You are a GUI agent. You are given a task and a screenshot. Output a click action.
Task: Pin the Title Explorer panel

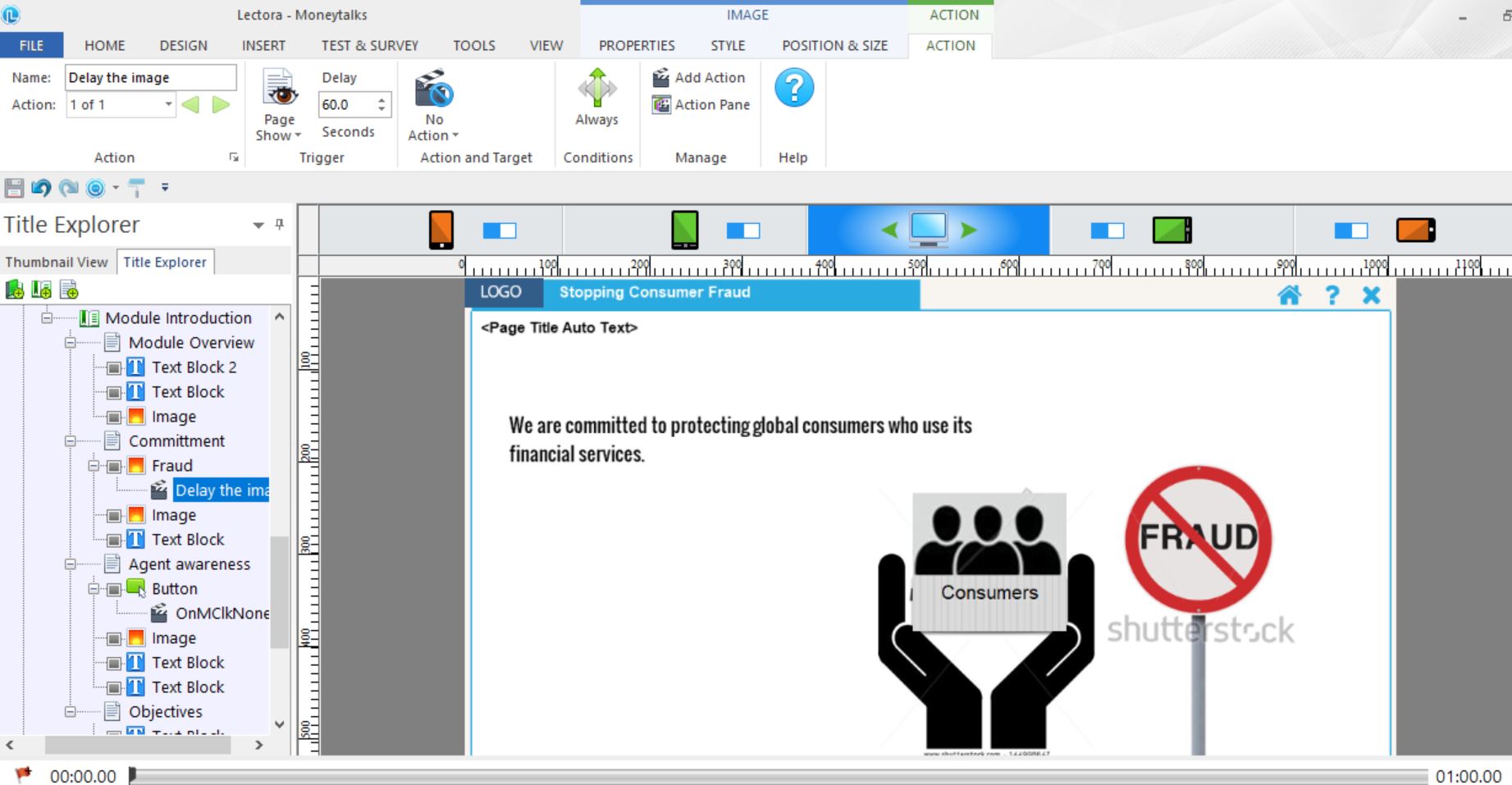(x=280, y=224)
